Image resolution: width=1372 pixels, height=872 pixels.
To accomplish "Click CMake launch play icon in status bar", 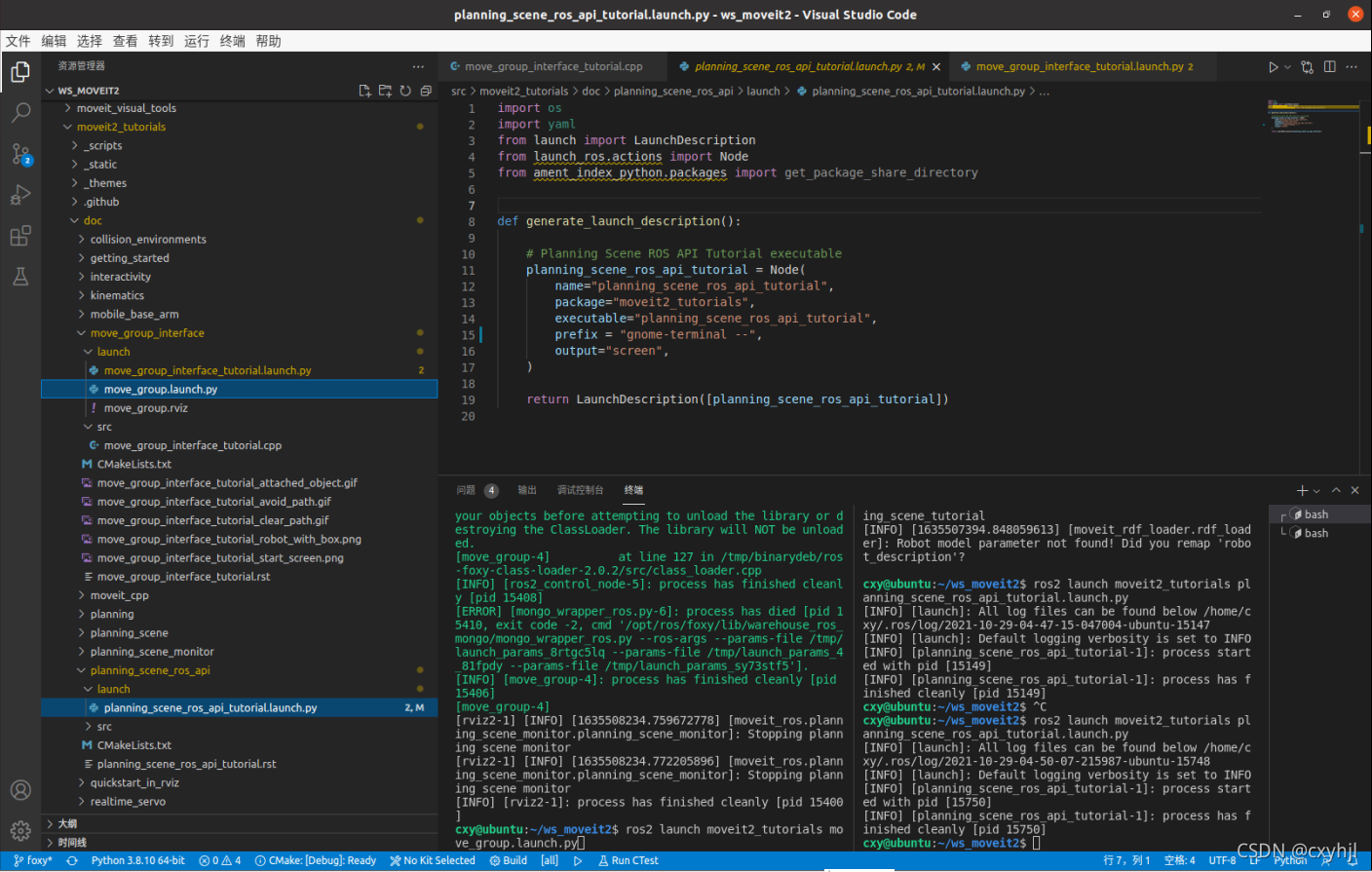I will tap(578, 861).
